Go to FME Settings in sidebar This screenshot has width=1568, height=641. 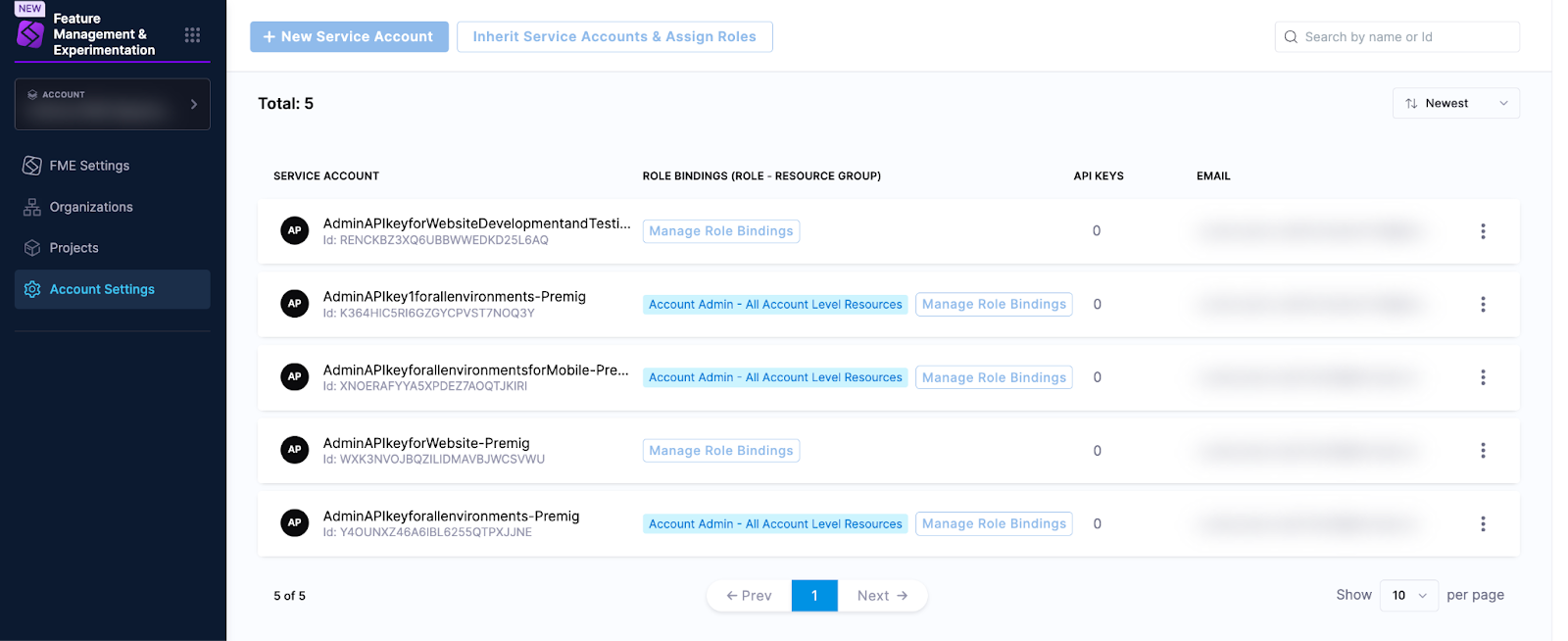(89, 166)
